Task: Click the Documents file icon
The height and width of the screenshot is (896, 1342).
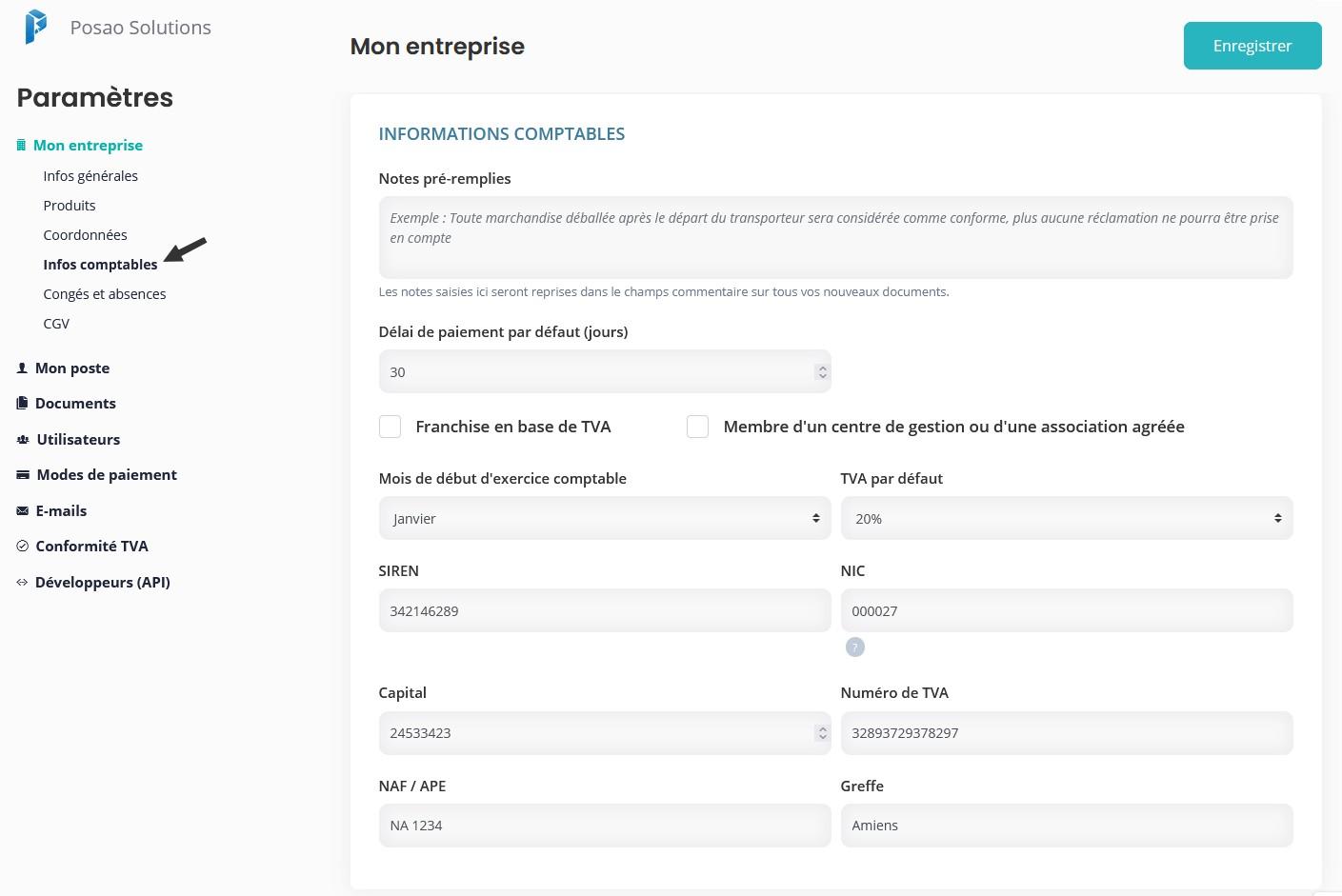Action: 22,404
